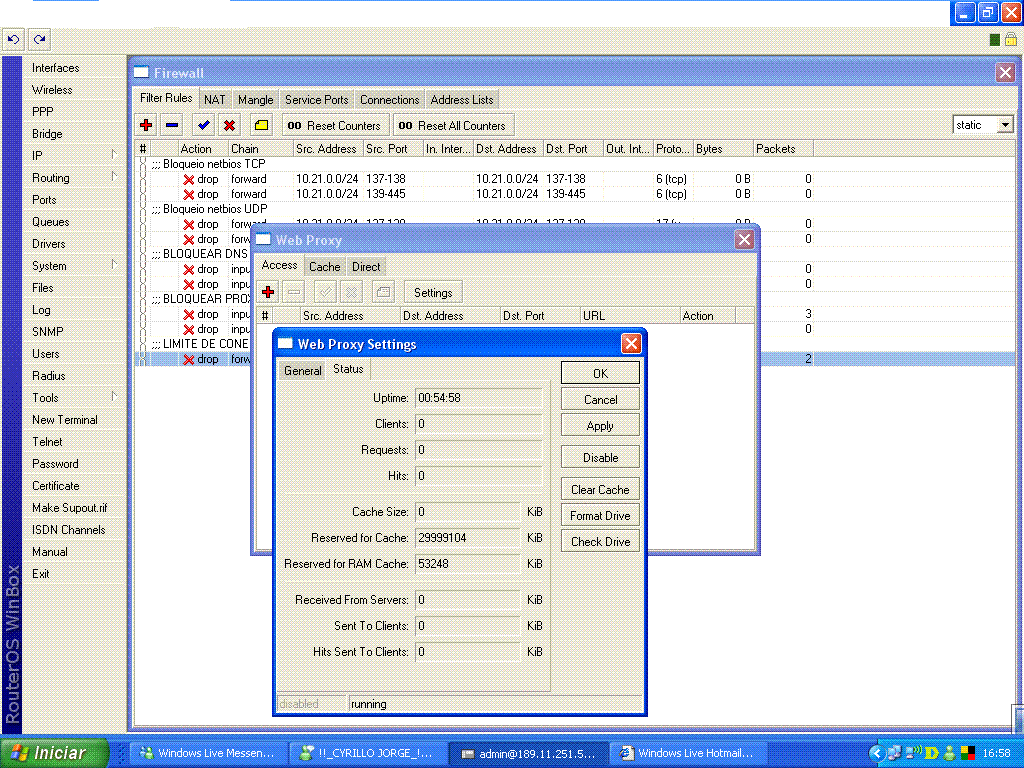Sort by the Packets column header
This screenshot has height=768, width=1024.
click(x=783, y=149)
